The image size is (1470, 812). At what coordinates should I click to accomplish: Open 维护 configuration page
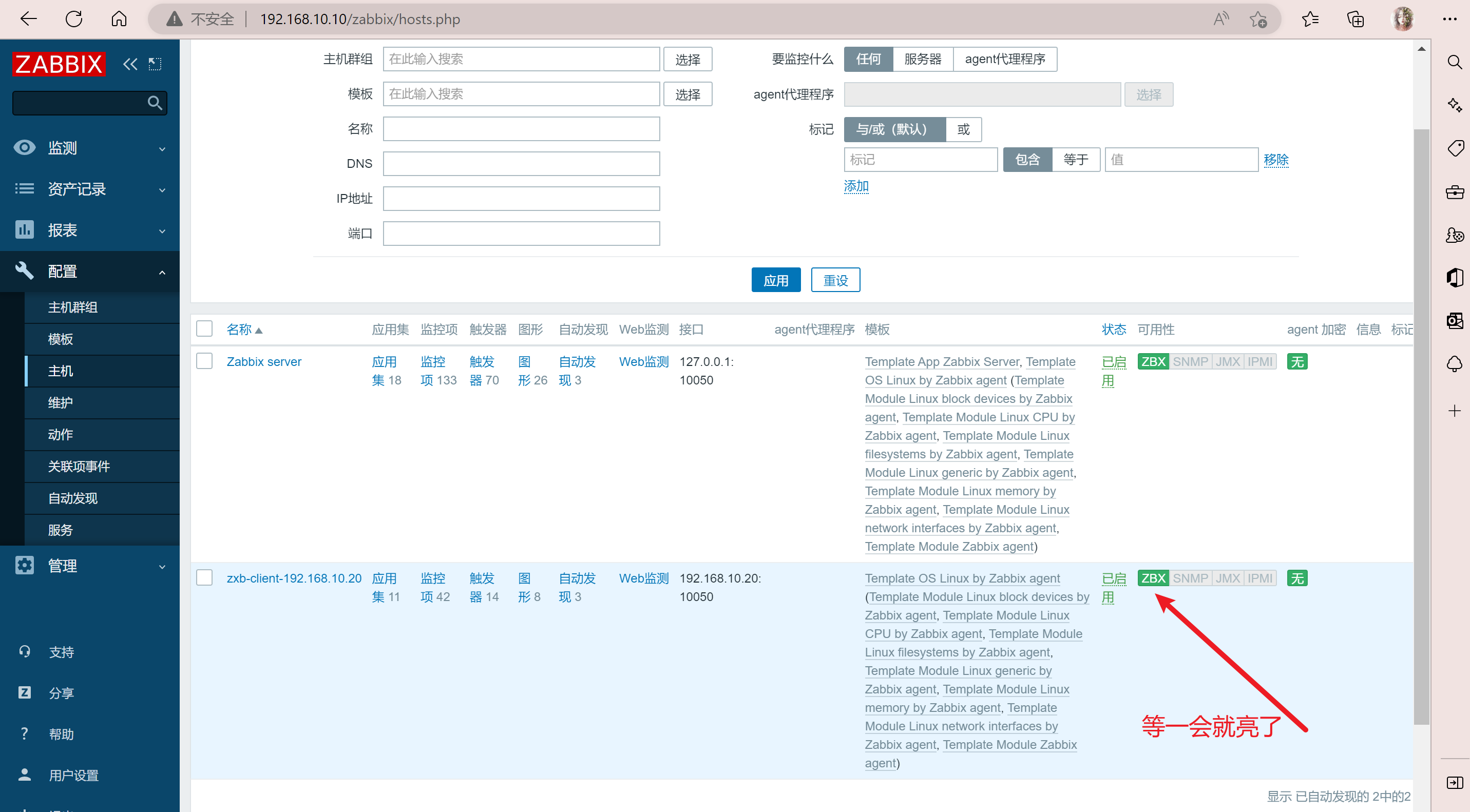102,403
